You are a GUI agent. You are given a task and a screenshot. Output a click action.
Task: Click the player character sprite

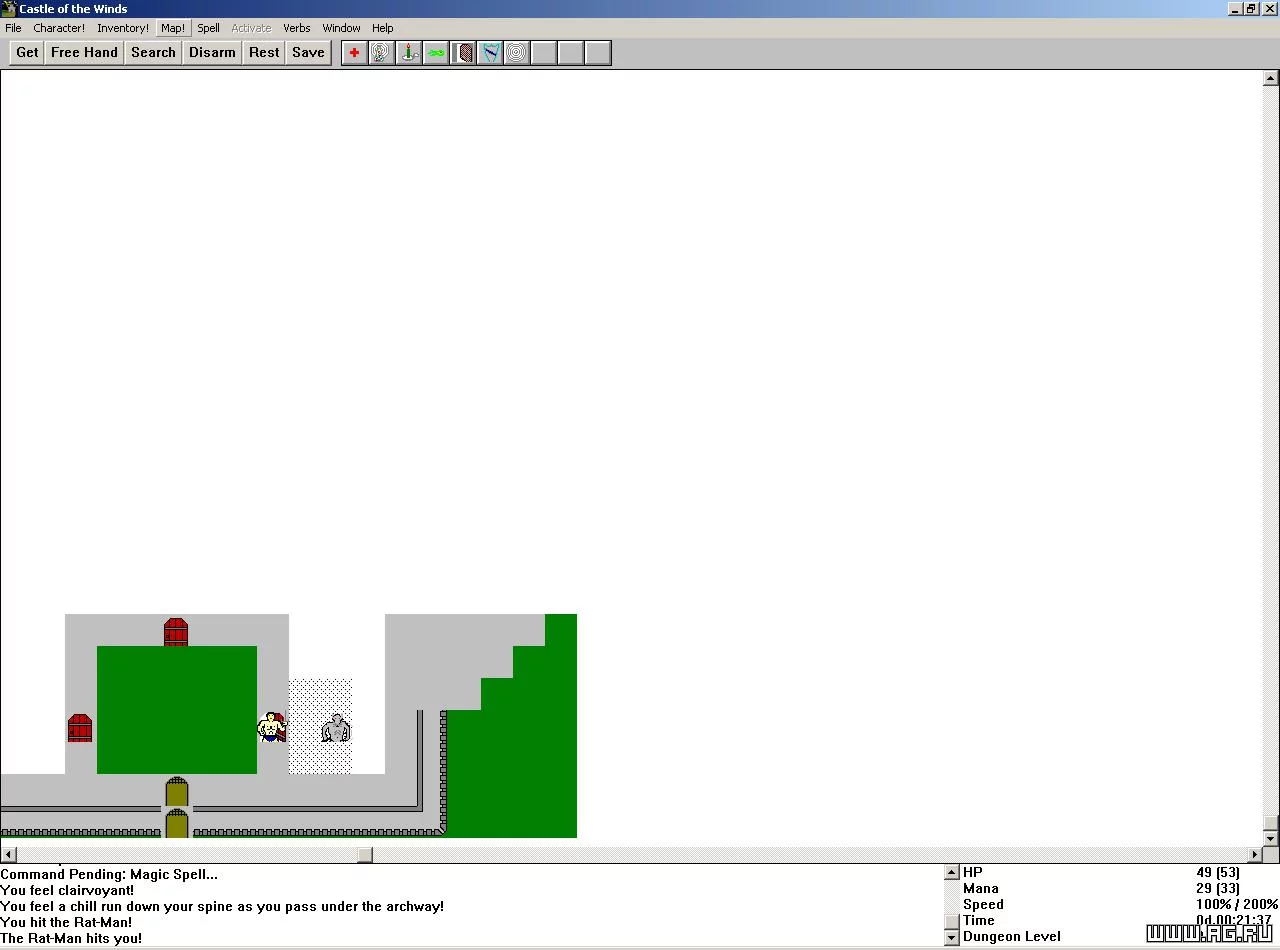[x=272, y=727]
